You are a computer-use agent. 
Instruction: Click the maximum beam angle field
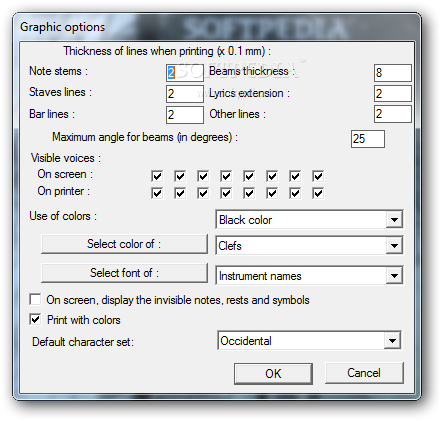tap(368, 139)
